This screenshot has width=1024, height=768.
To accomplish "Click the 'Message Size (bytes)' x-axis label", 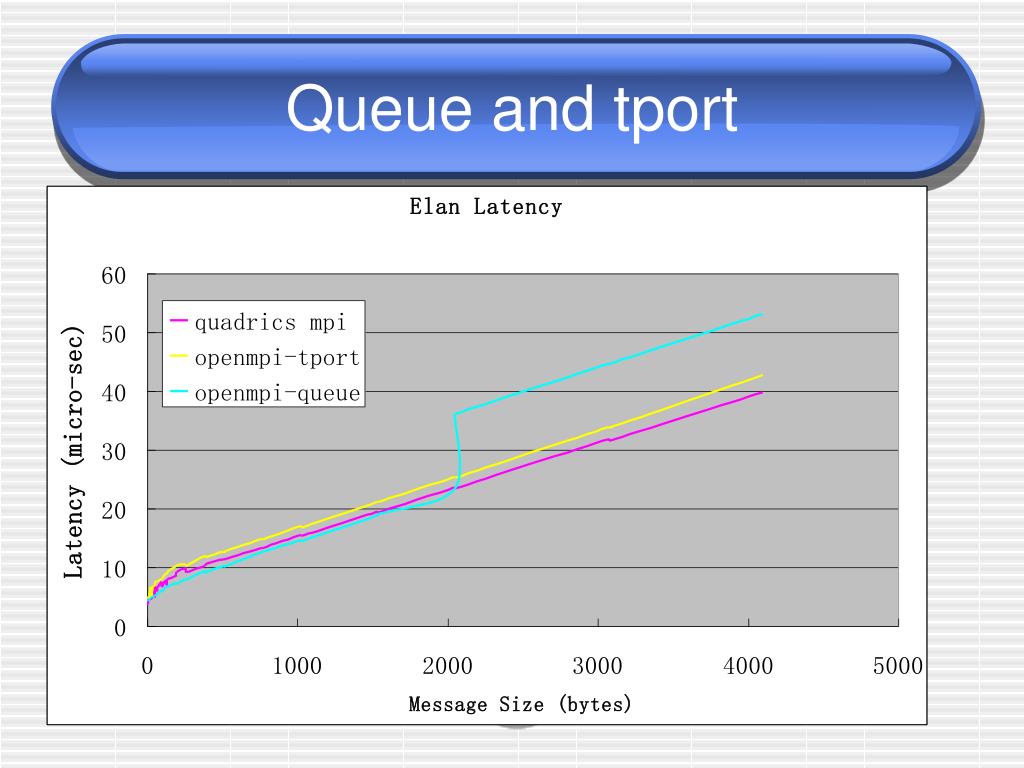I will click(x=520, y=704).
